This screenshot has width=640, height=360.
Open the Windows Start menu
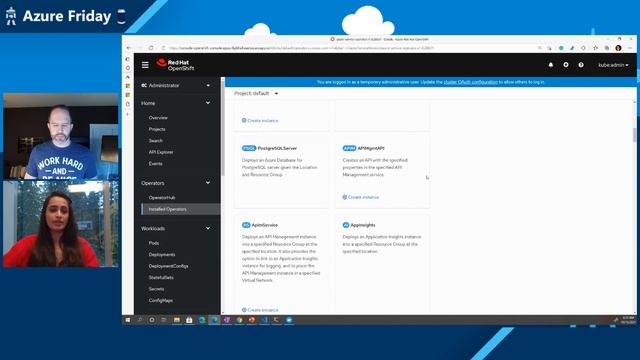tap(127, 320)
